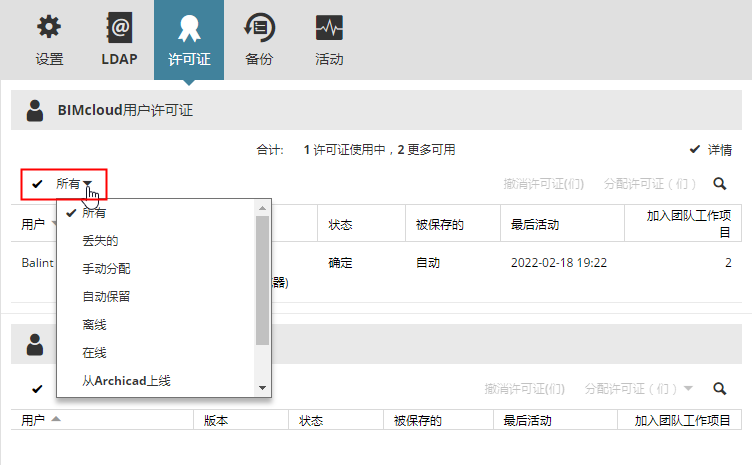The height and width of the screenshot is (465, 752).
Task: Click the 确定 status cell
Action: [340, 263]
